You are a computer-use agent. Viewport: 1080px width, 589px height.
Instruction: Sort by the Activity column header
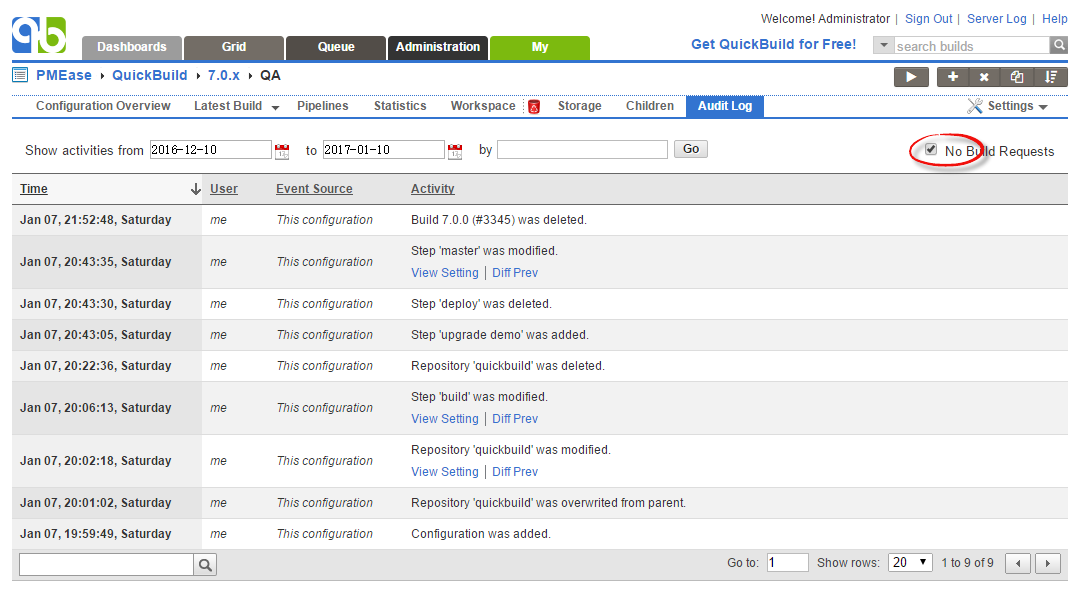coord(433,189)
